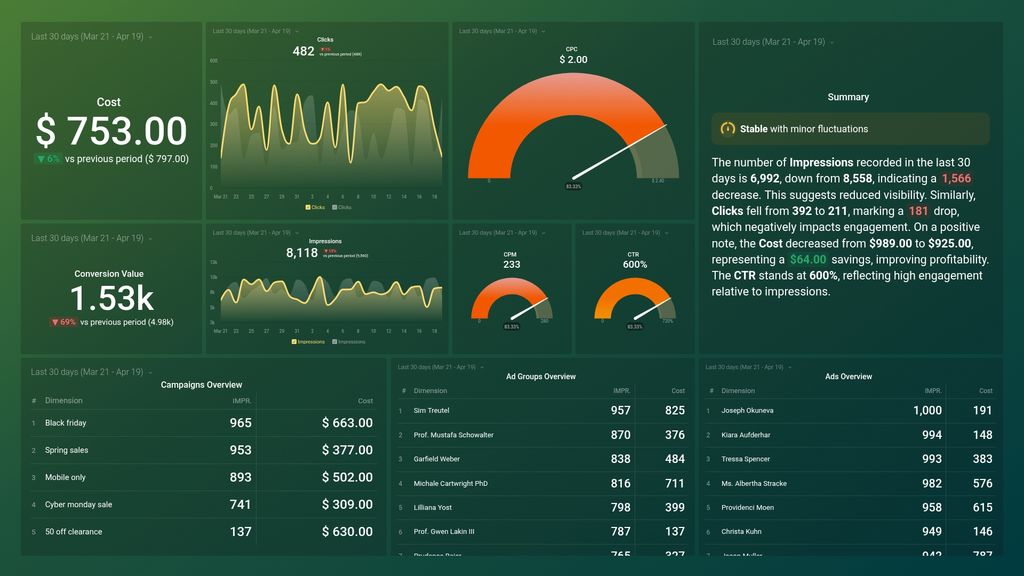Disable the previous-period Clicks legend checkbox

tap(334, 206)
